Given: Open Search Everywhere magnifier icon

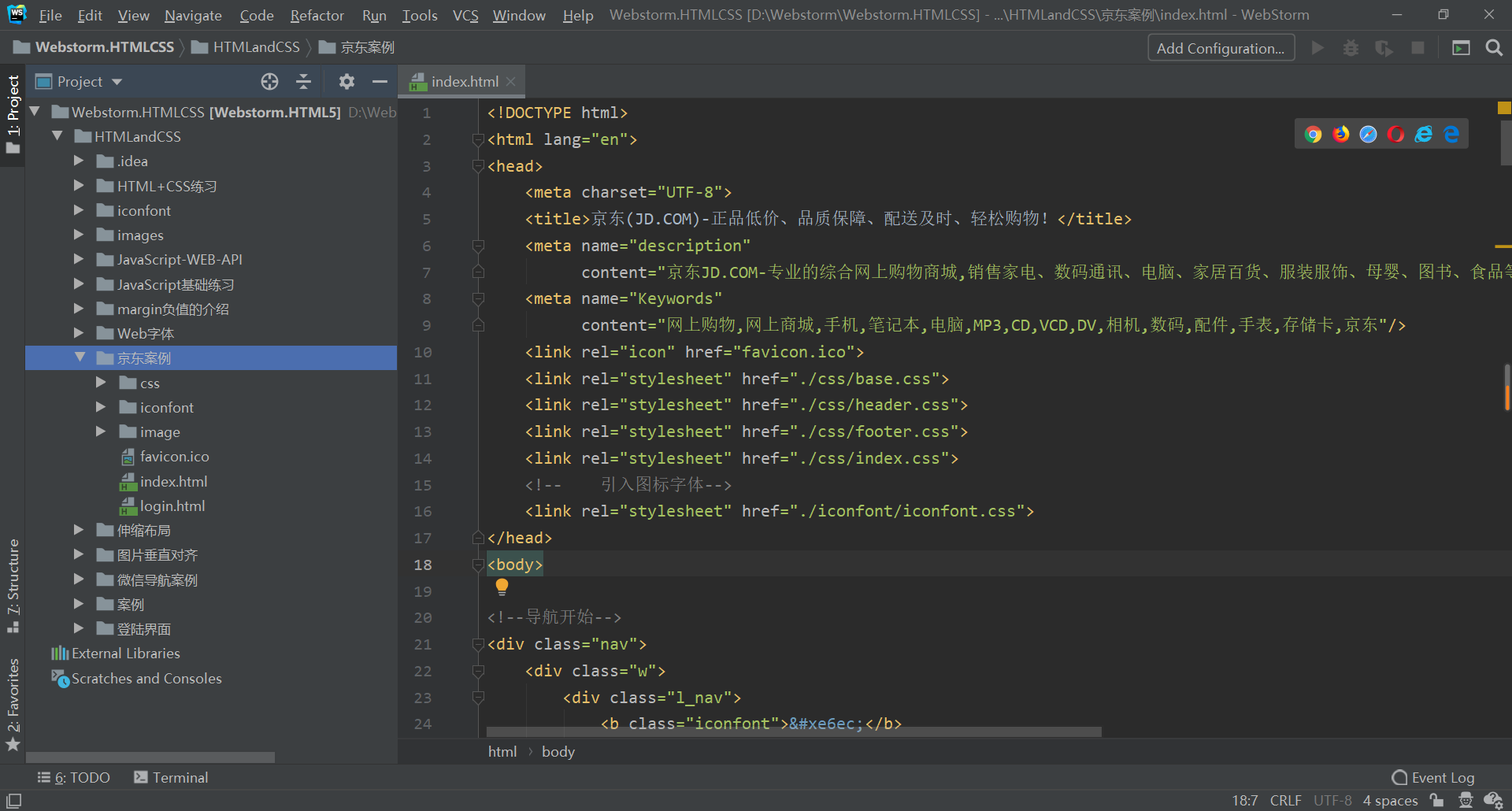Looking at the screenshot, I should pos(1494,48).
